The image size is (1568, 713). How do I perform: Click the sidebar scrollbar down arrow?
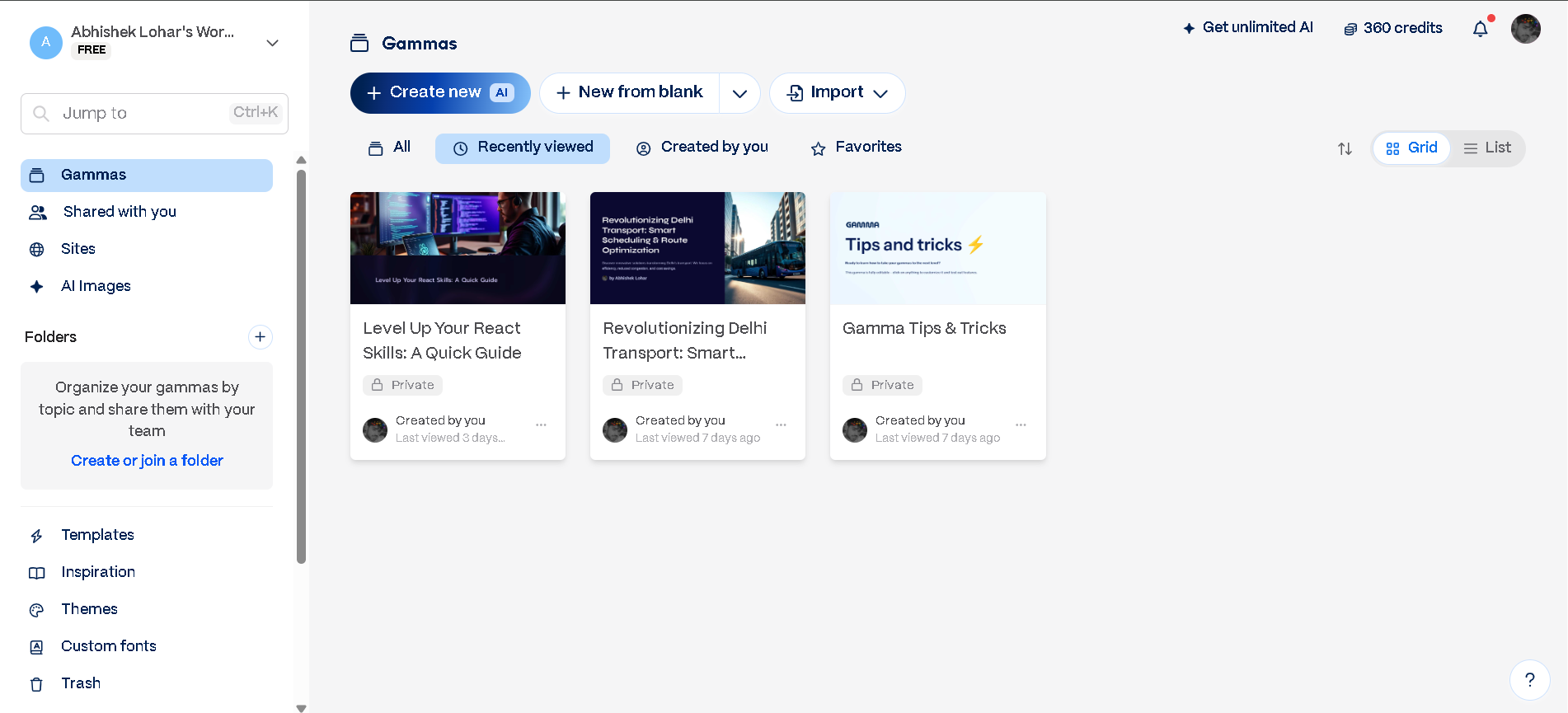301,707
